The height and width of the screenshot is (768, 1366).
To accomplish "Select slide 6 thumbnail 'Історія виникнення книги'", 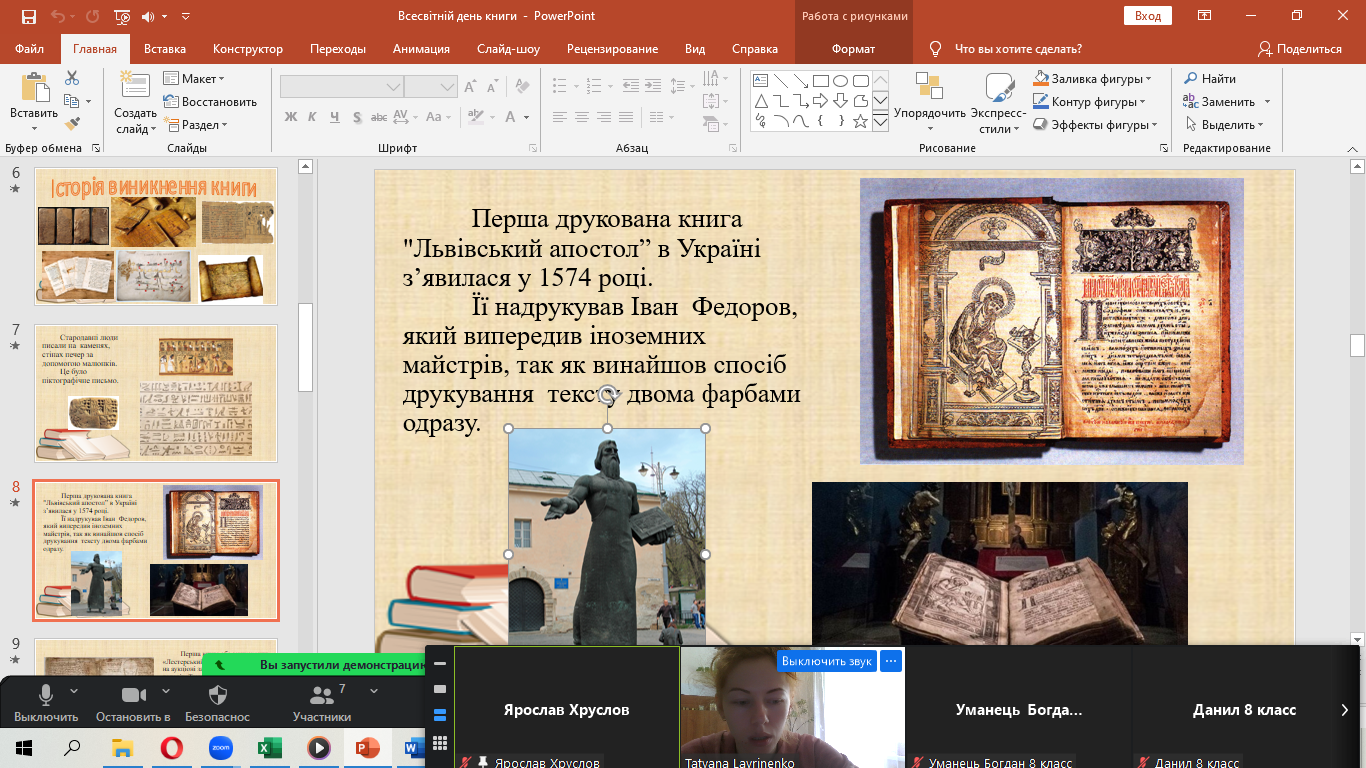I will (x=156, y=236).
